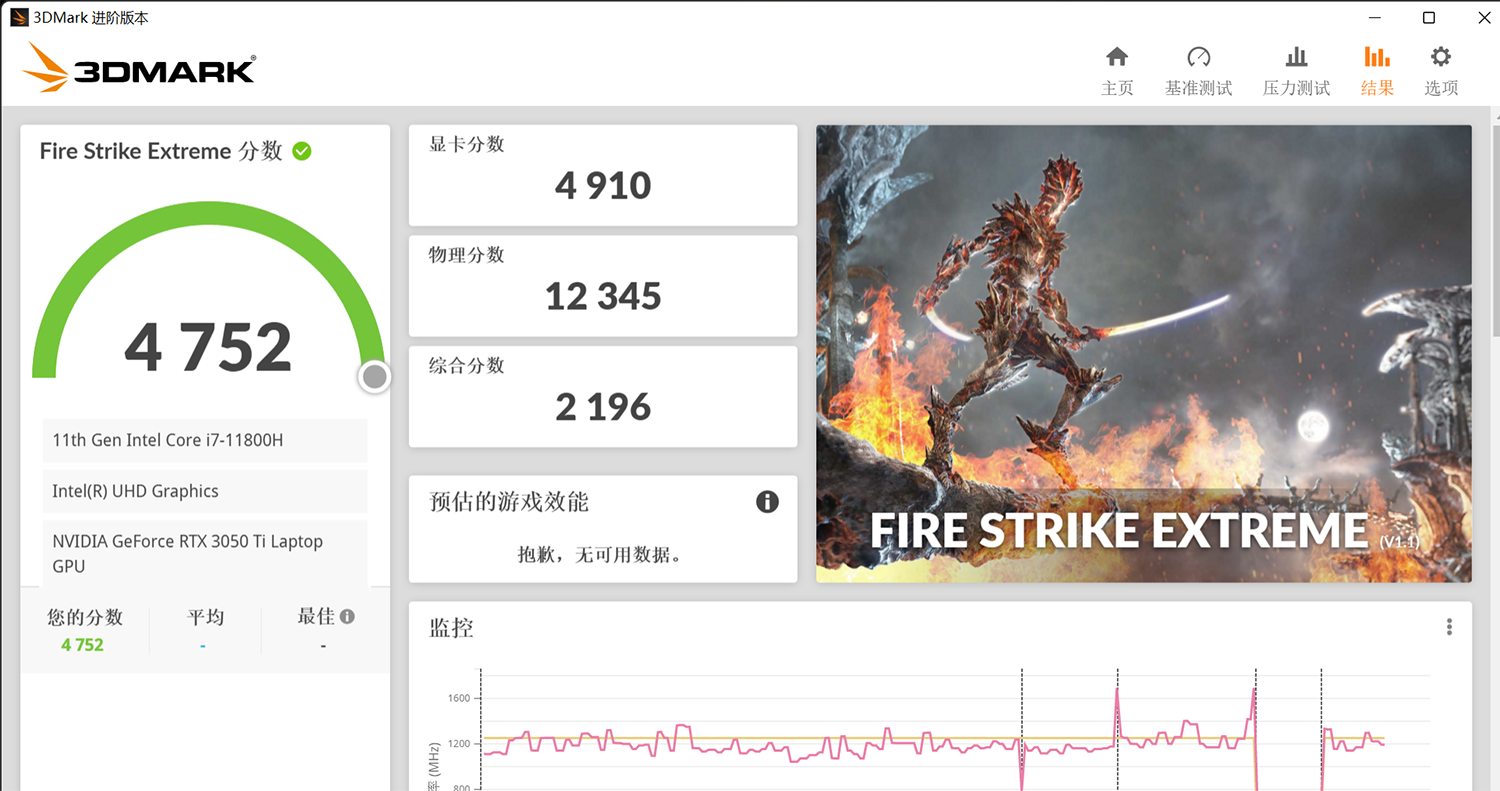Click the green validation checkmark icon

coord(302,151)
